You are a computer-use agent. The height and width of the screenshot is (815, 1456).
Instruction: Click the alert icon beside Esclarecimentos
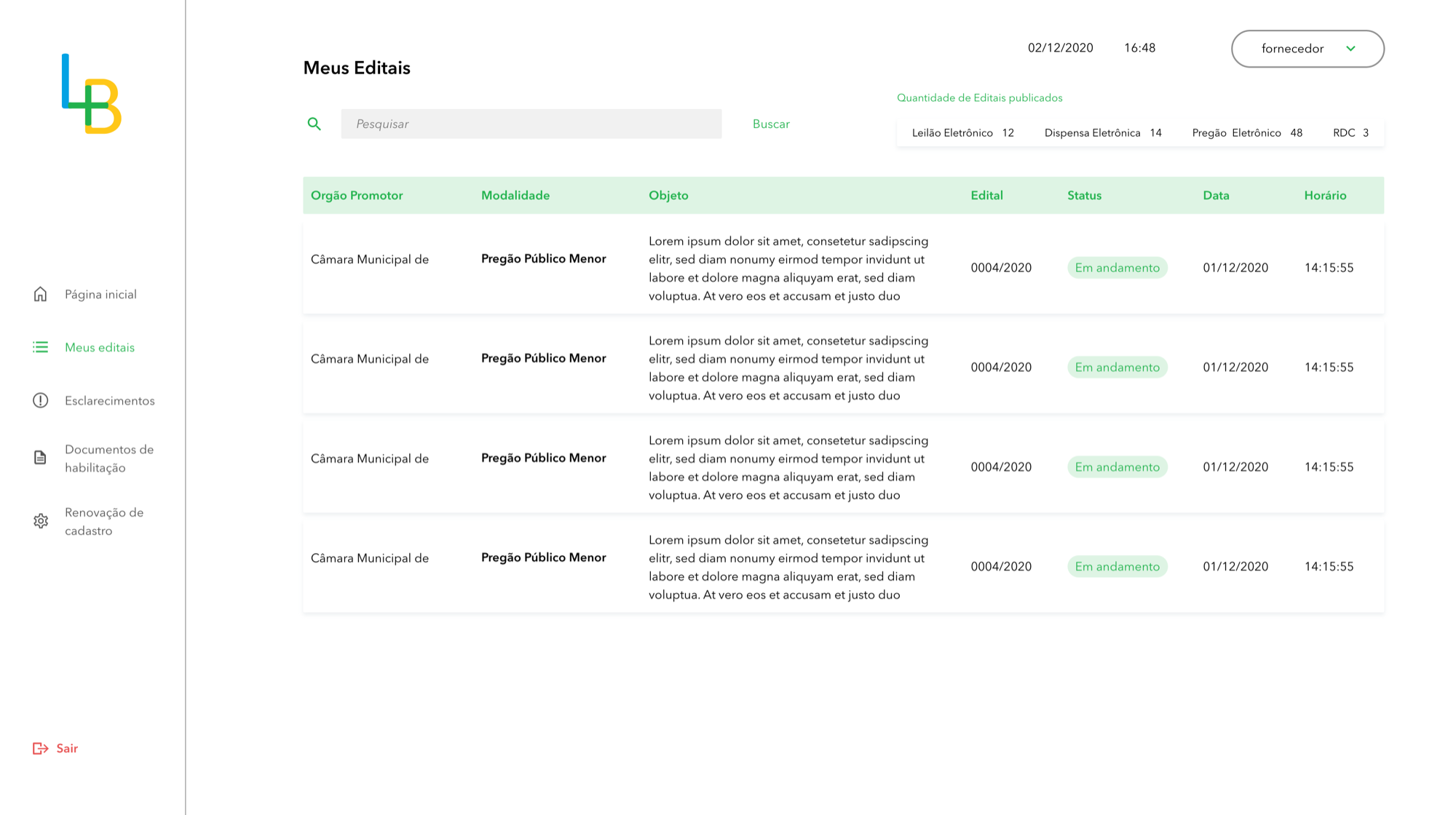(40, 400)
